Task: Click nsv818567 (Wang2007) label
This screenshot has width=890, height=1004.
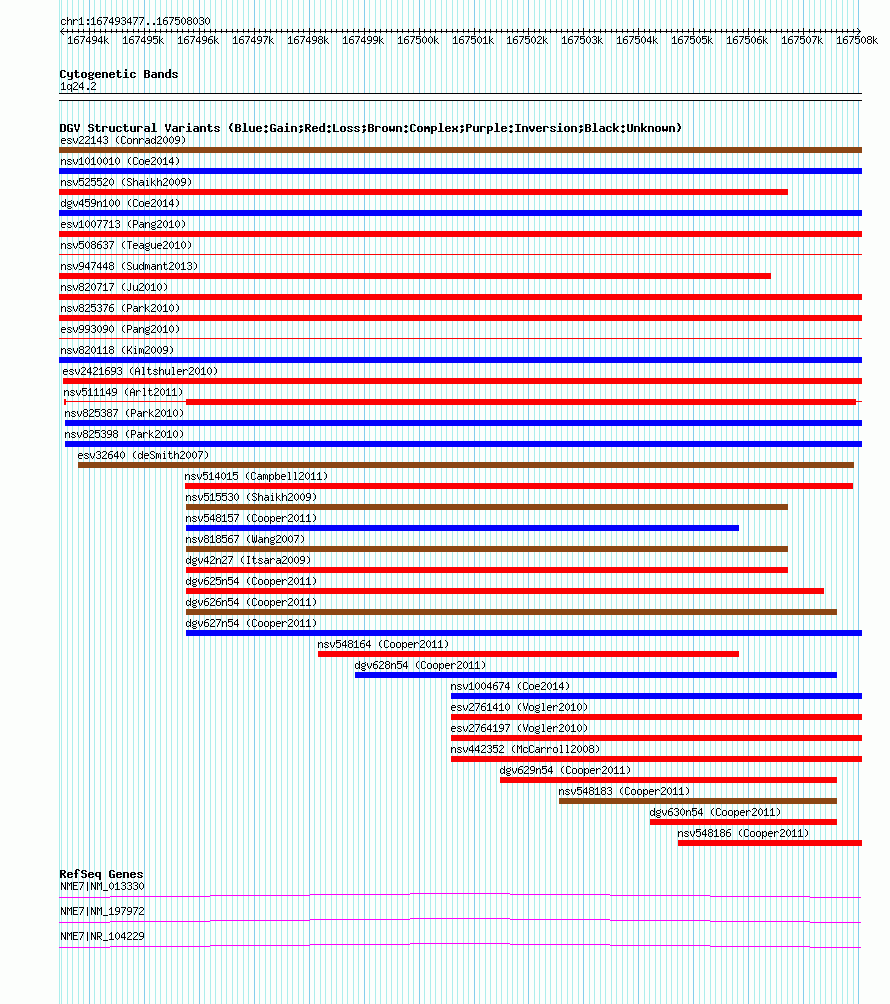Action: pos(245,540)
